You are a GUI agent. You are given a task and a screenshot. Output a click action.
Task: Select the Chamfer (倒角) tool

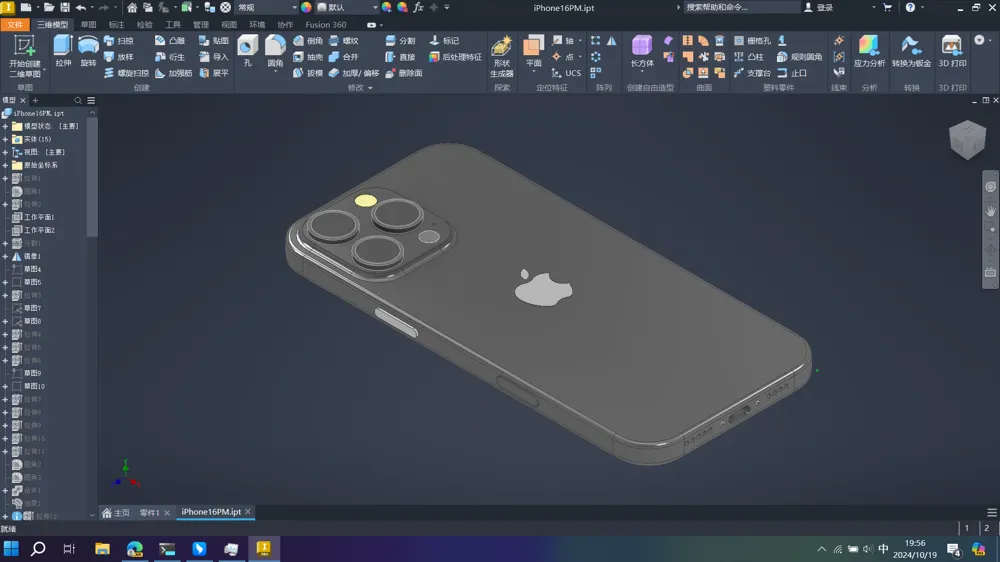(308, 41)
